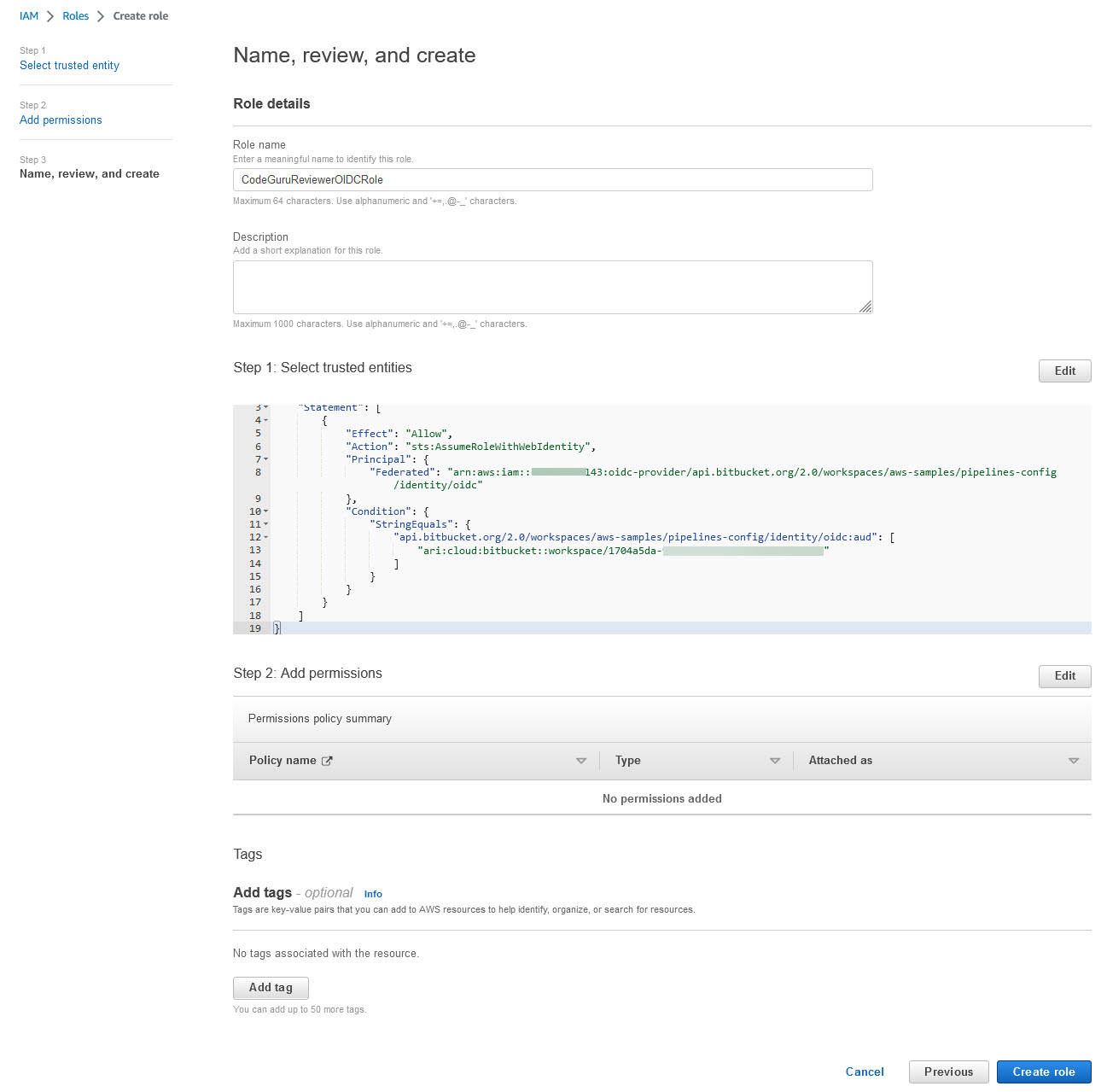Open Info link next to Add tags
The height and width of the screenshot is (1092, 1107).
[373, 894]
